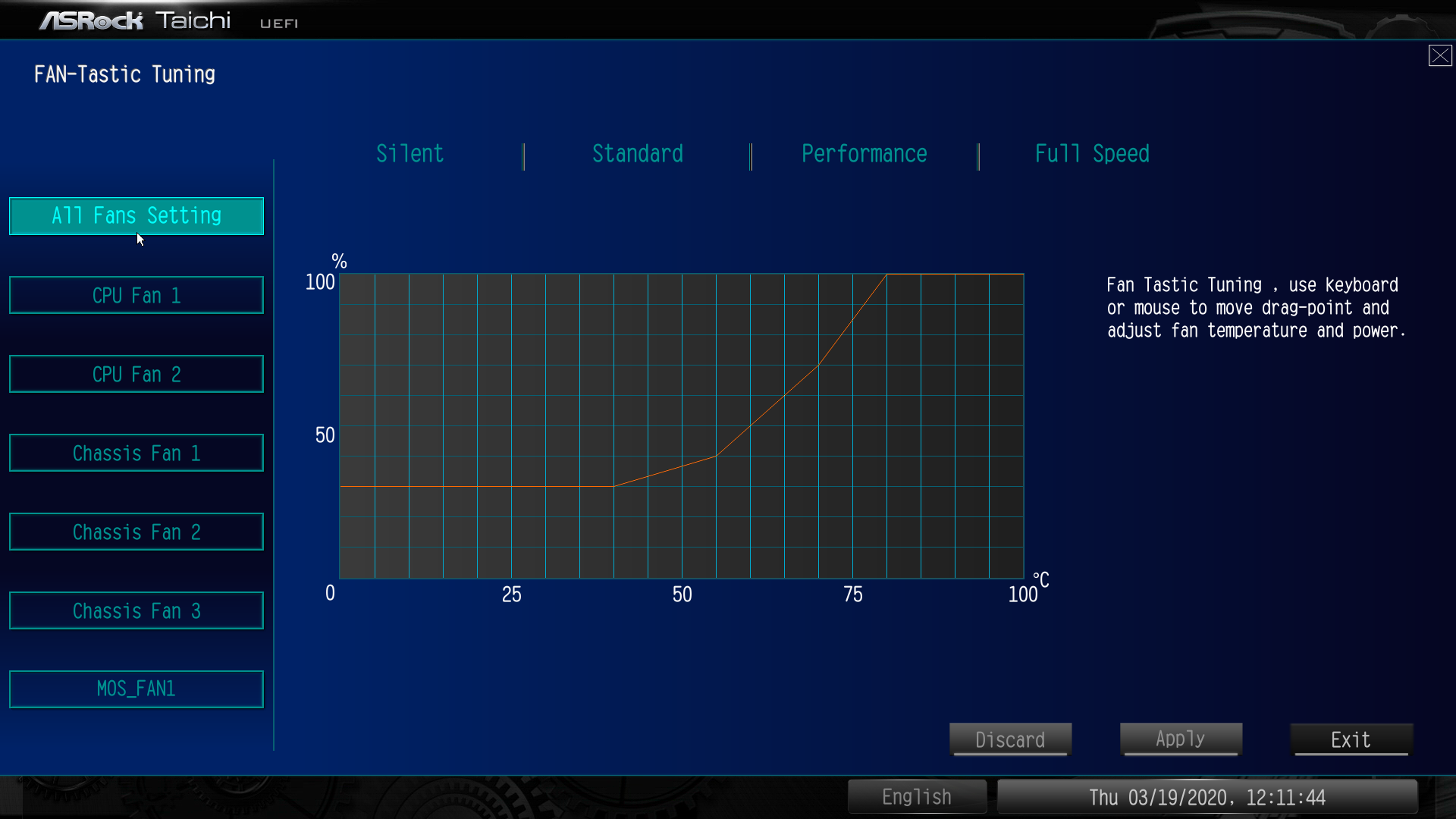Click the date and time display

[x=1207, y=797]
